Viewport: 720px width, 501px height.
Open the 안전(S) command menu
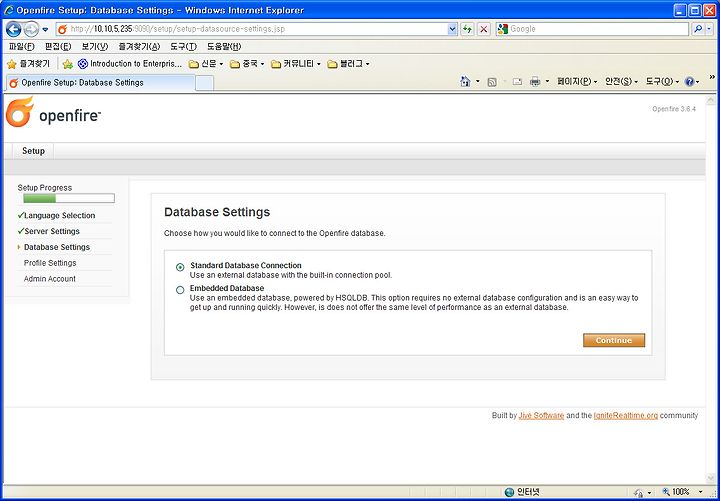point(621,82)
